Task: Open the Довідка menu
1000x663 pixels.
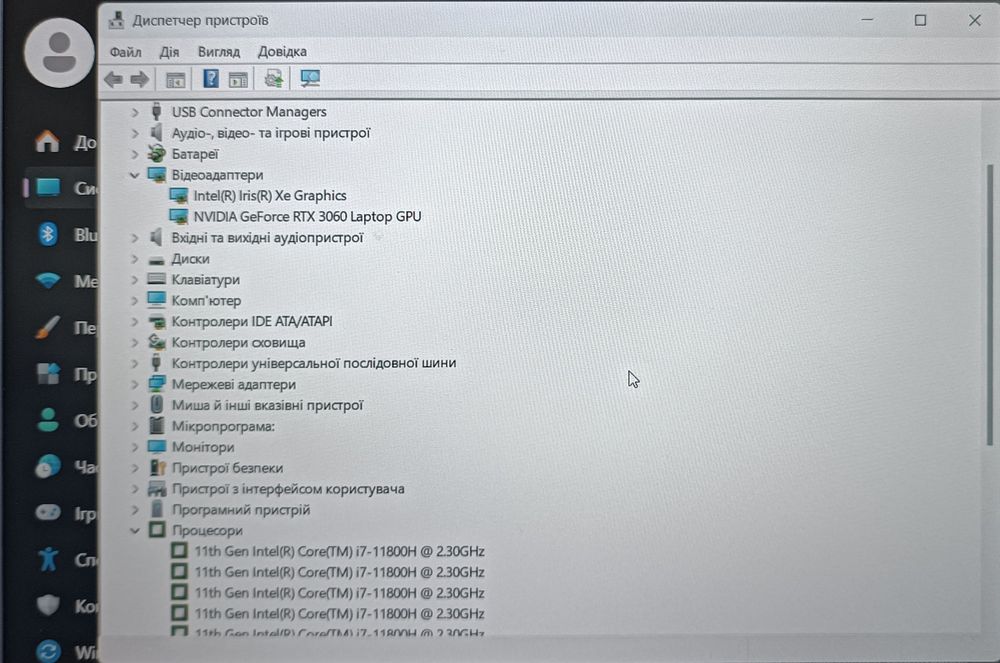Action: pyautogui.click(x=282, y=52)
